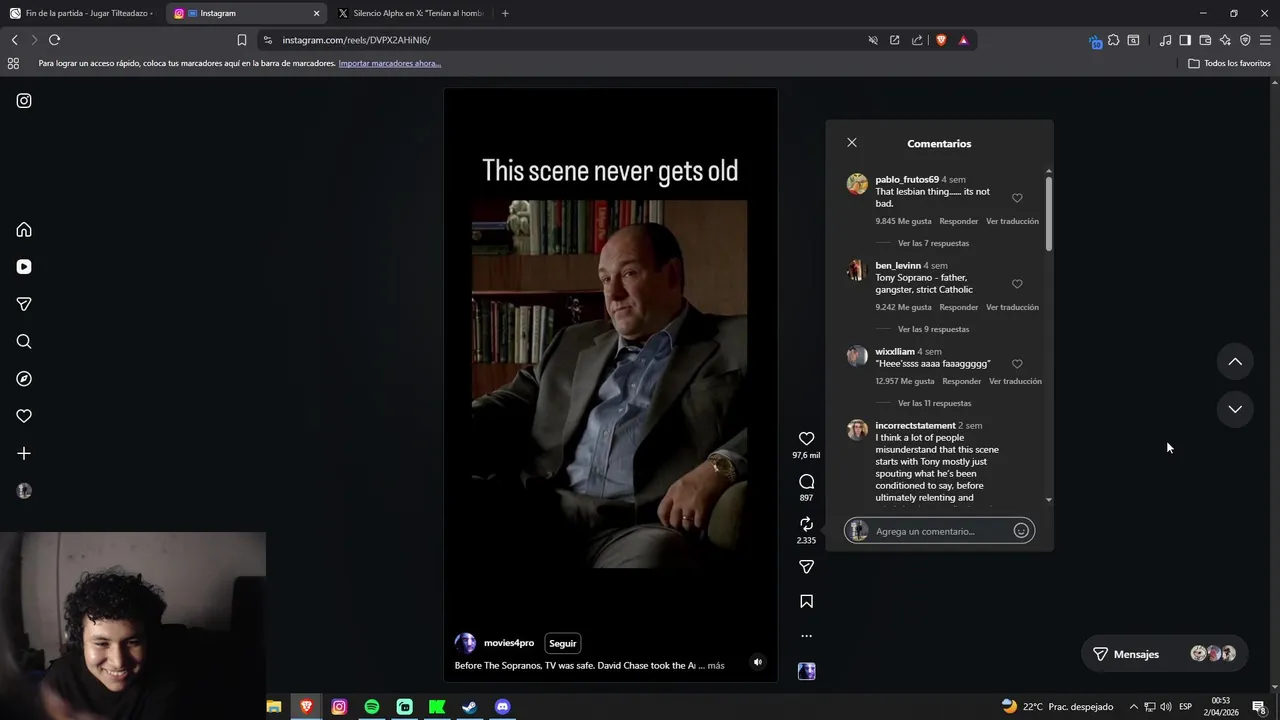The width and height of the screenshot is (1280, 720).
Task: Open the profile avatar in the left sidebar
Action: (24, 491)
